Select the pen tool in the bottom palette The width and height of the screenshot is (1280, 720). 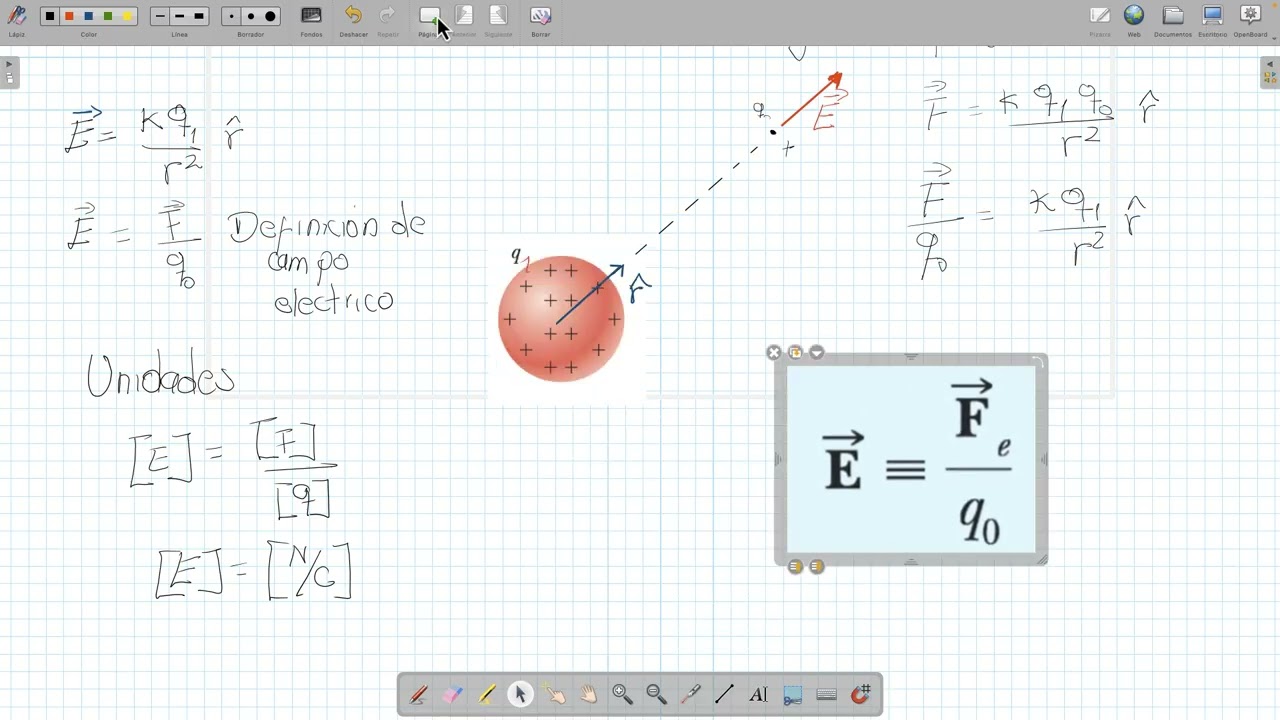[x=418, y=694]
